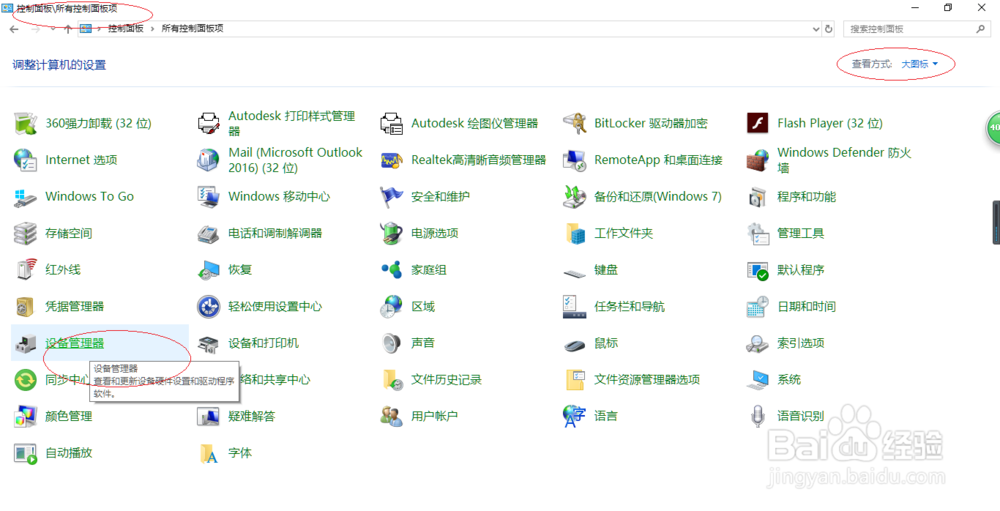The height and width of the screenshot is (511, 1000).
Task: Click the 安全和维护 flag icon
Action: pos(391,196)
